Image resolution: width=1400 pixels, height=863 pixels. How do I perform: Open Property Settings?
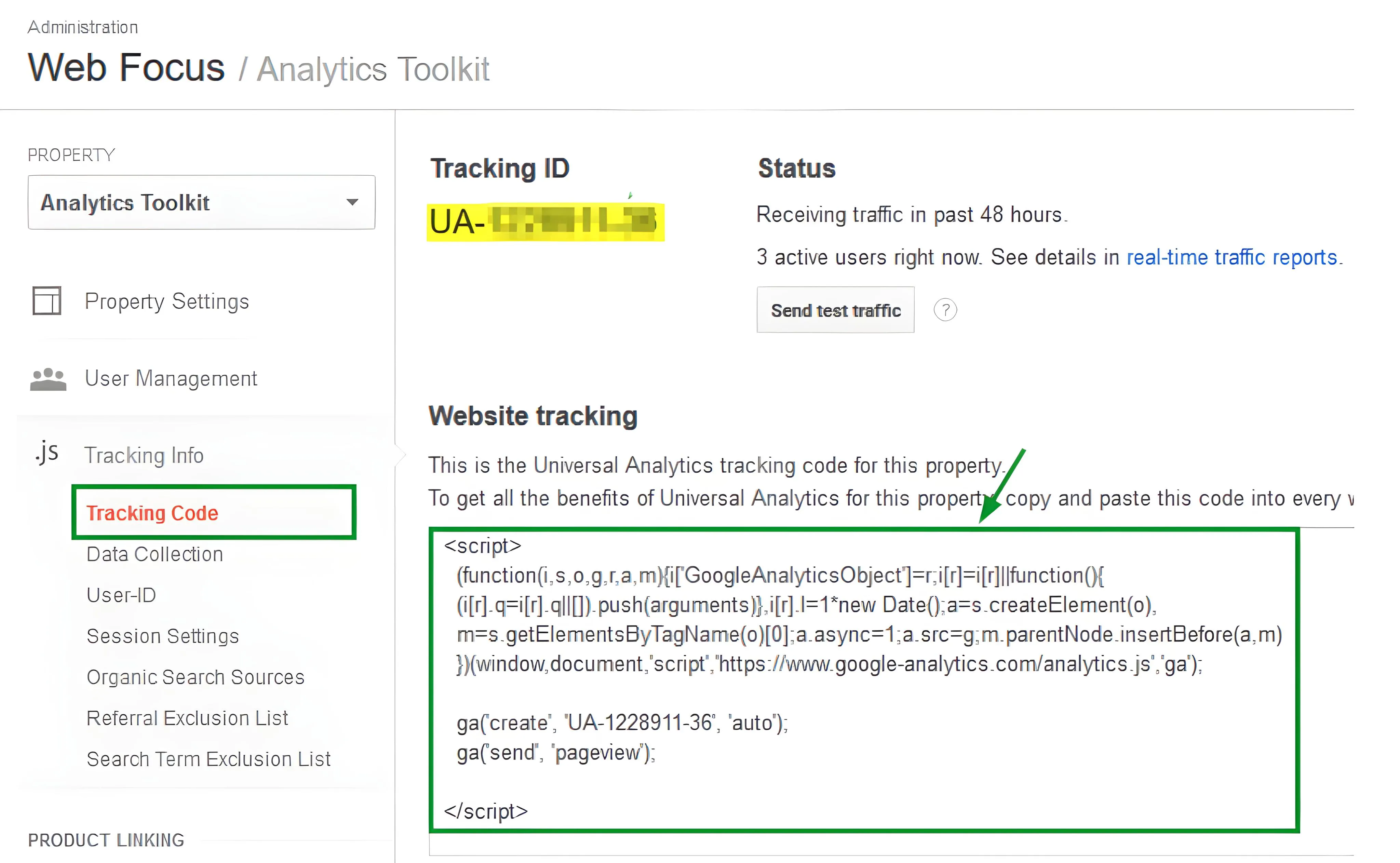167,301
